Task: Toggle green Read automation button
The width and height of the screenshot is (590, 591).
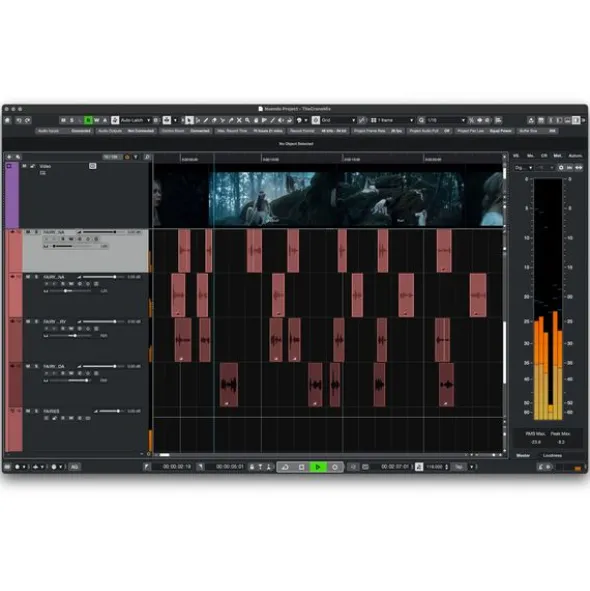Action: [x=88, y=120]
